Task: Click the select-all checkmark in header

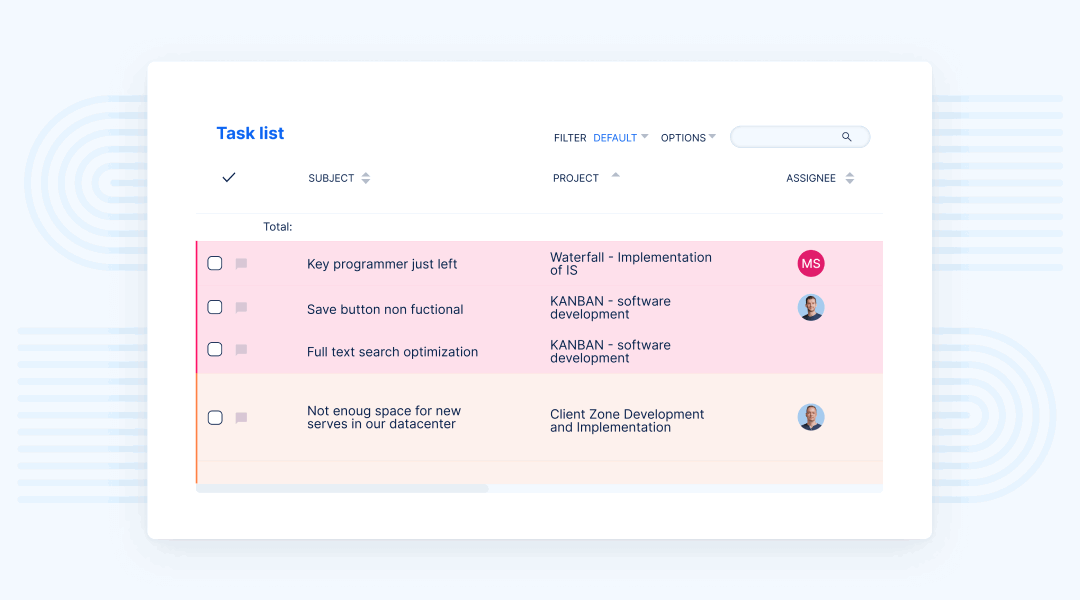Action: tap(229, 177)
